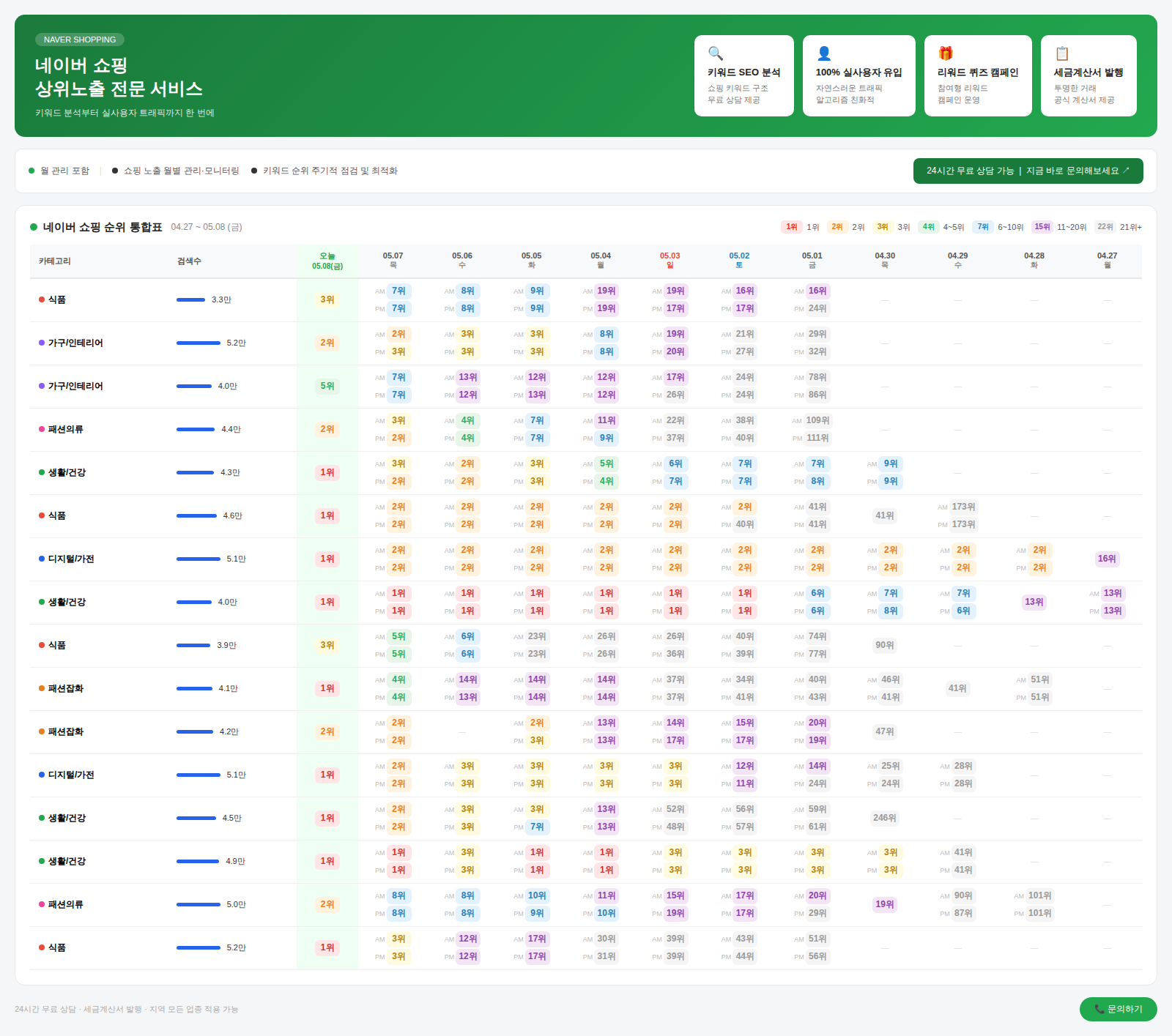The width and height of the screenshot is (1172, 1036).
Task: Click the 100% 실사용자 유입 card title
Action: (x=858, y=72)
